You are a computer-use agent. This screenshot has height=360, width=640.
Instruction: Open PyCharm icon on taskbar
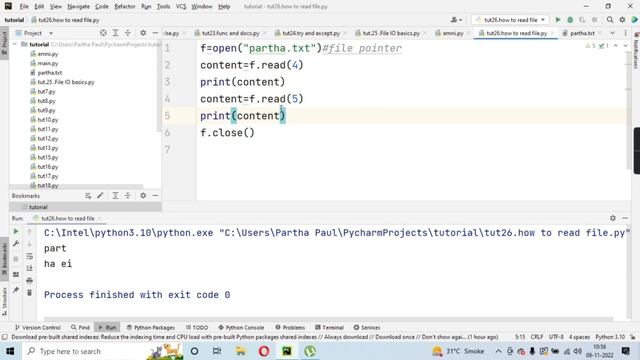tap(287, 351)
